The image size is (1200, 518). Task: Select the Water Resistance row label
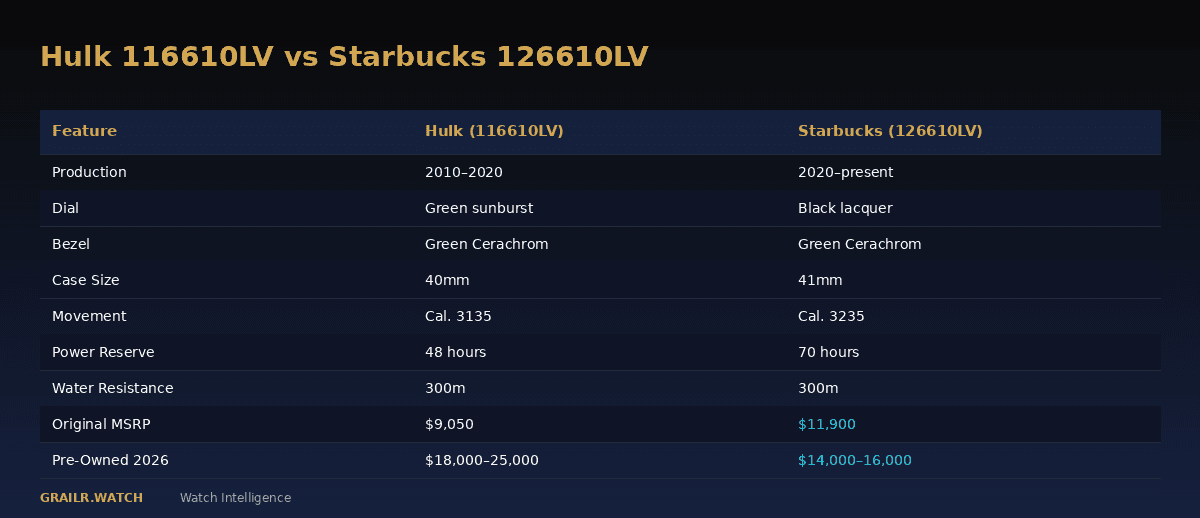pos(112,388)
